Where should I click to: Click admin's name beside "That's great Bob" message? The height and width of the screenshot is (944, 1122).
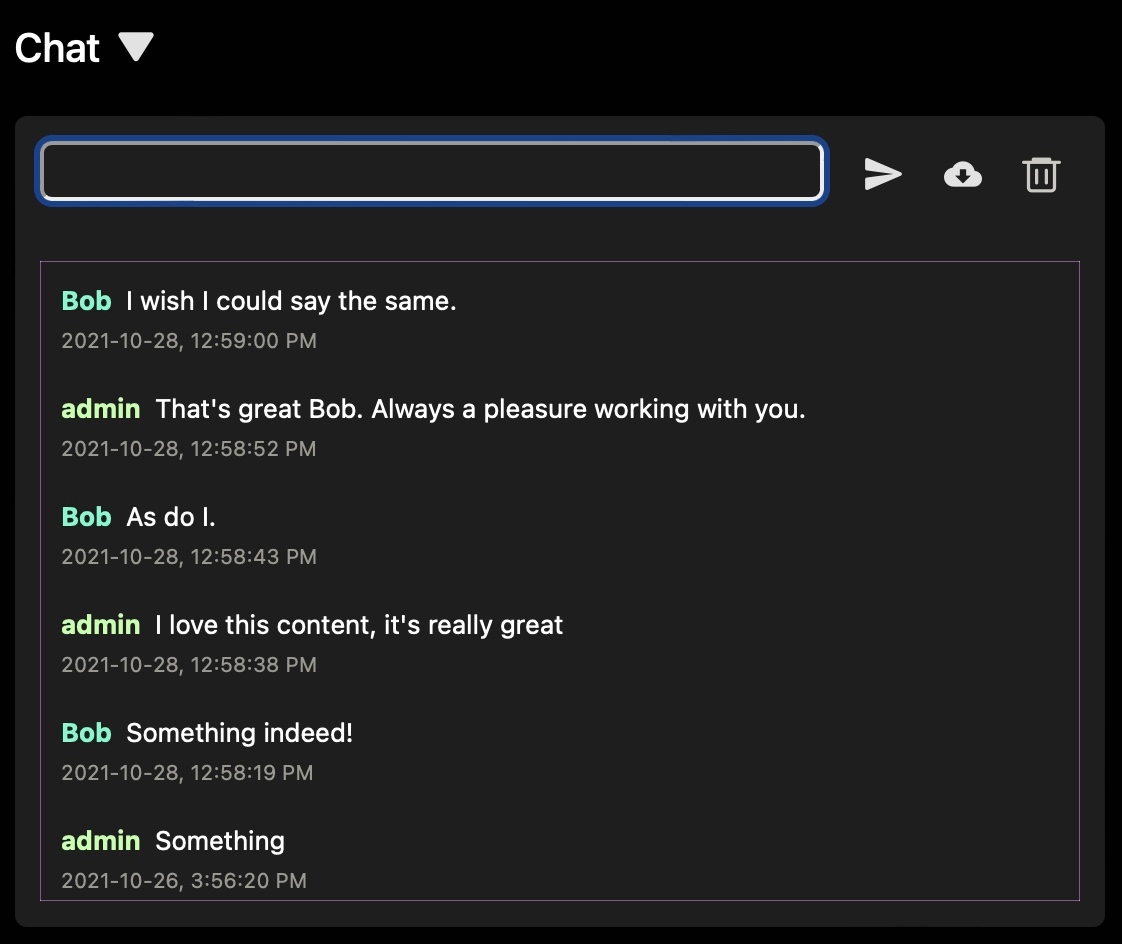click(100, 409)
